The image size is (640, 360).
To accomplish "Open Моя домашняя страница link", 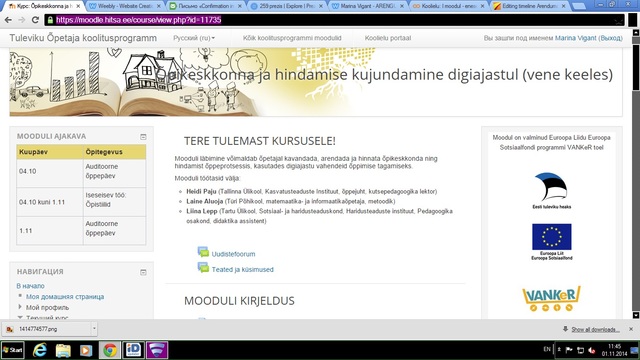I will point(65,297).
